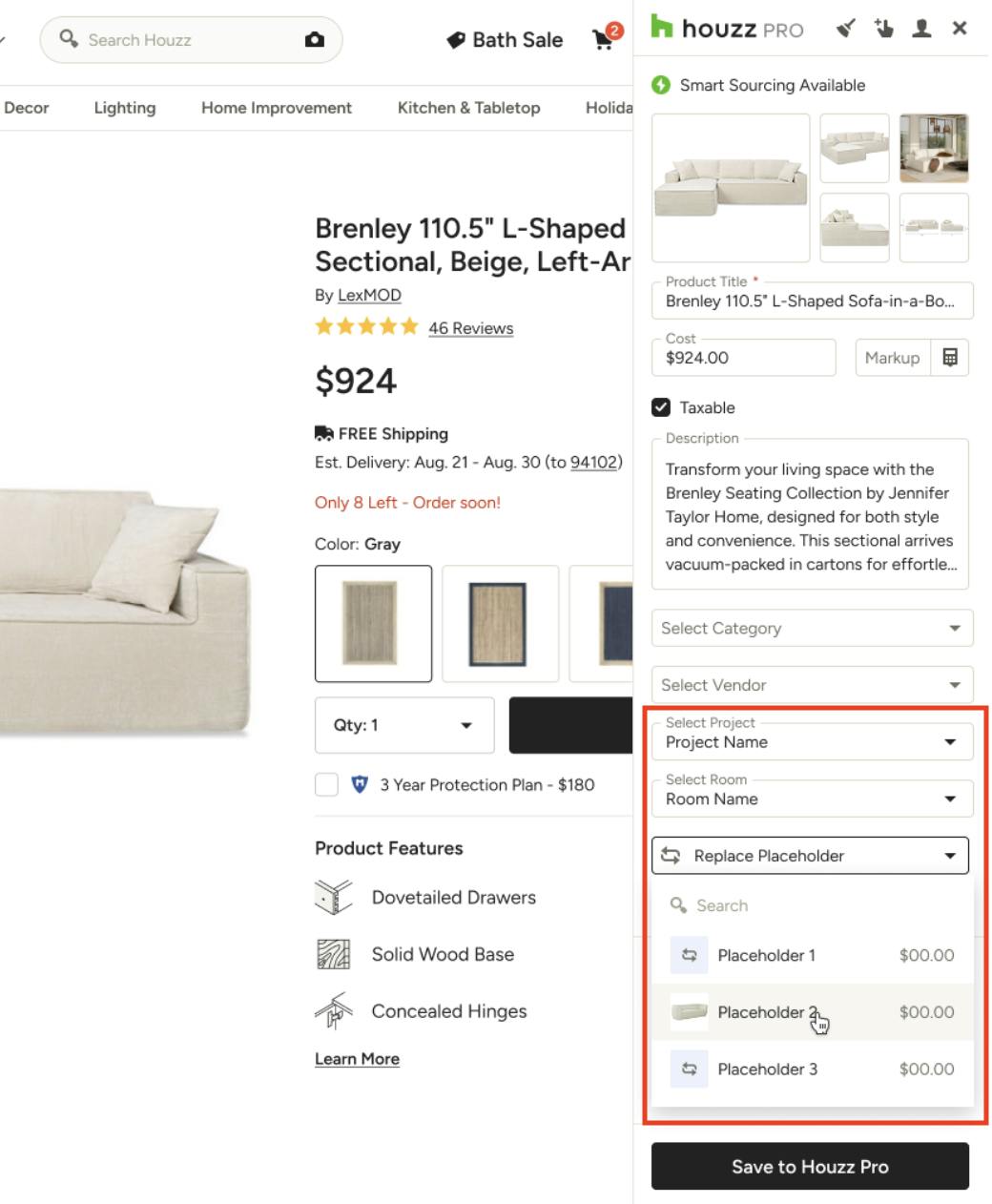Click the broom clear icon in Houzz Pro header
The image size is (992, 1204).
pyautogui.click(x=845, y=29)
